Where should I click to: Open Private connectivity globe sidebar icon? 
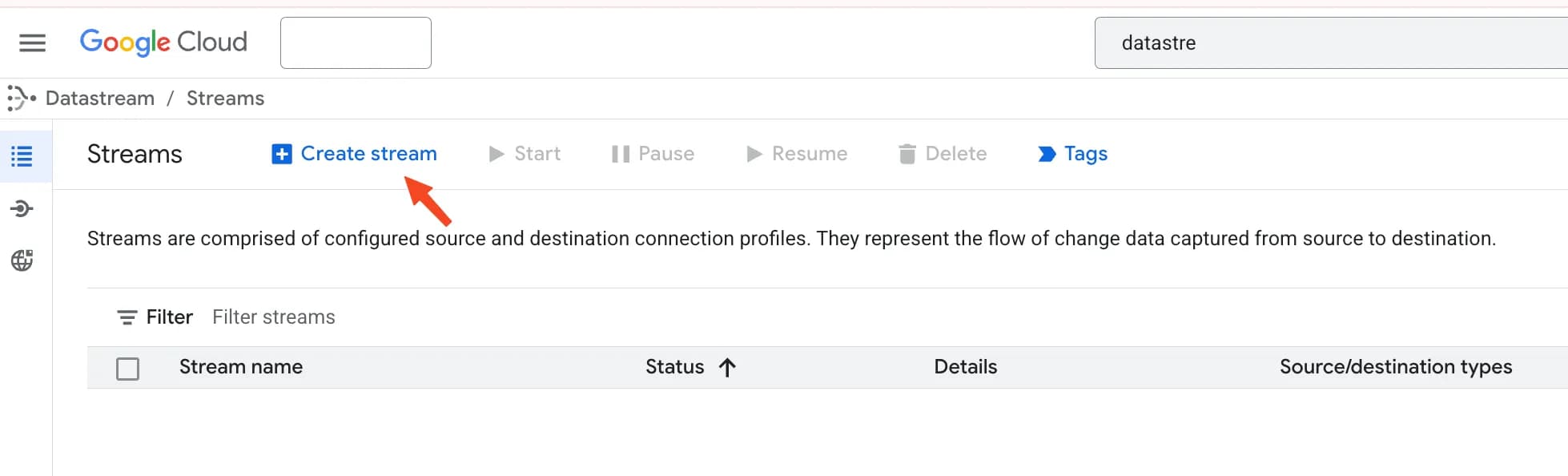pos(22,260)
